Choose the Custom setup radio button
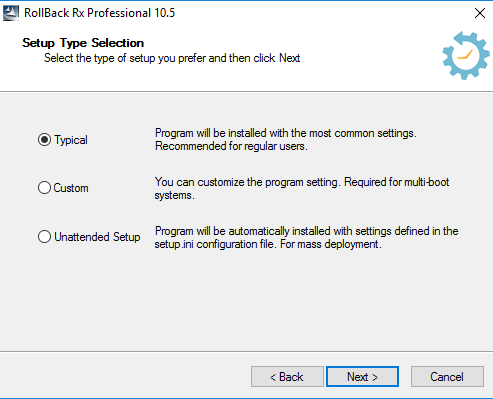The width and height of the screenshot is (493, 399). [44, 188]
